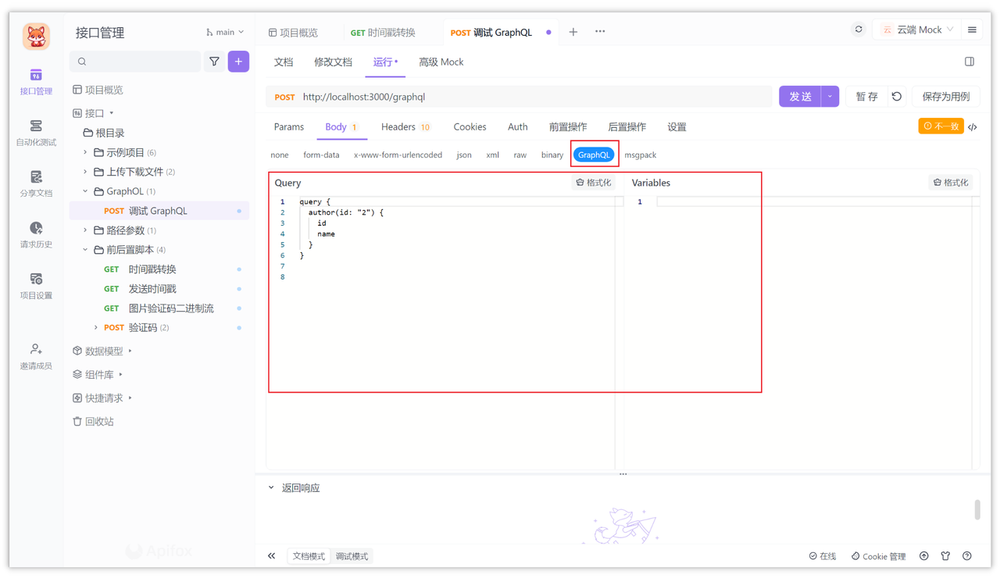Click the request URL field
Image resolution: width=1000 pixels, height=581 pixels.
coord(519,97)
